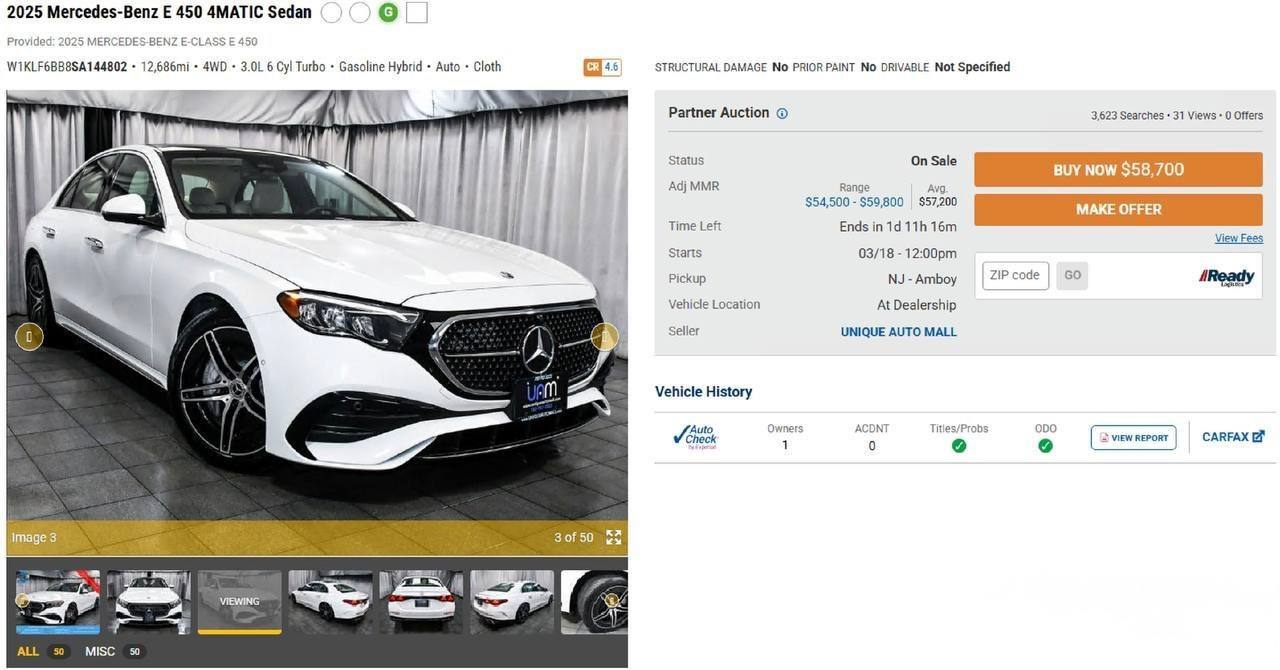The height and width of the screenshot is (670, 1280).
Task: Open the AutoCheck logo
Action: tap(695, 437)
